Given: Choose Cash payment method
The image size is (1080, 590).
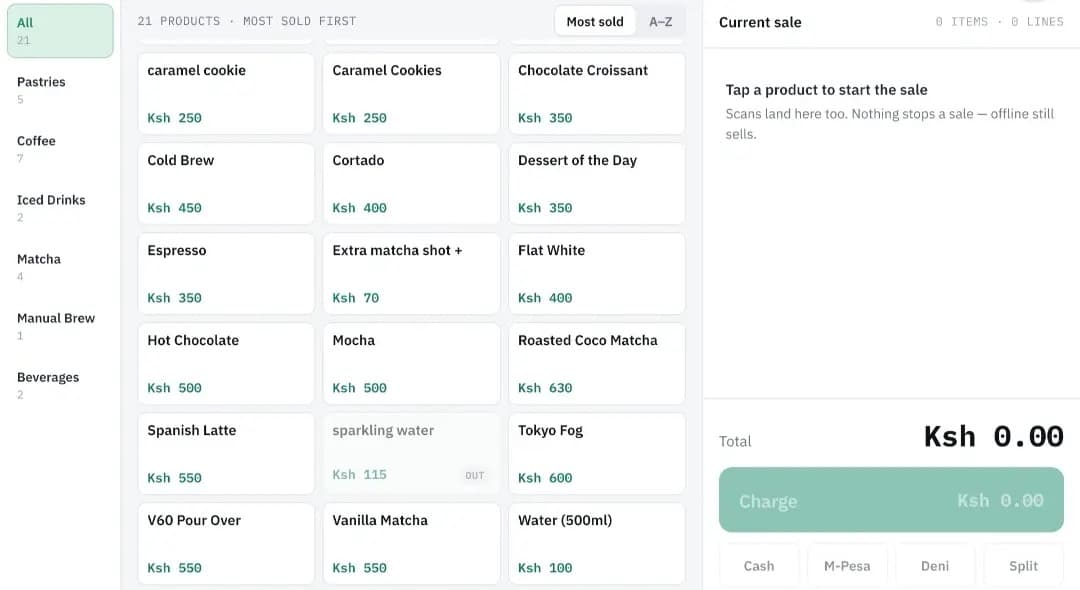Looking at the screenshot, I should tap(759, 566).
